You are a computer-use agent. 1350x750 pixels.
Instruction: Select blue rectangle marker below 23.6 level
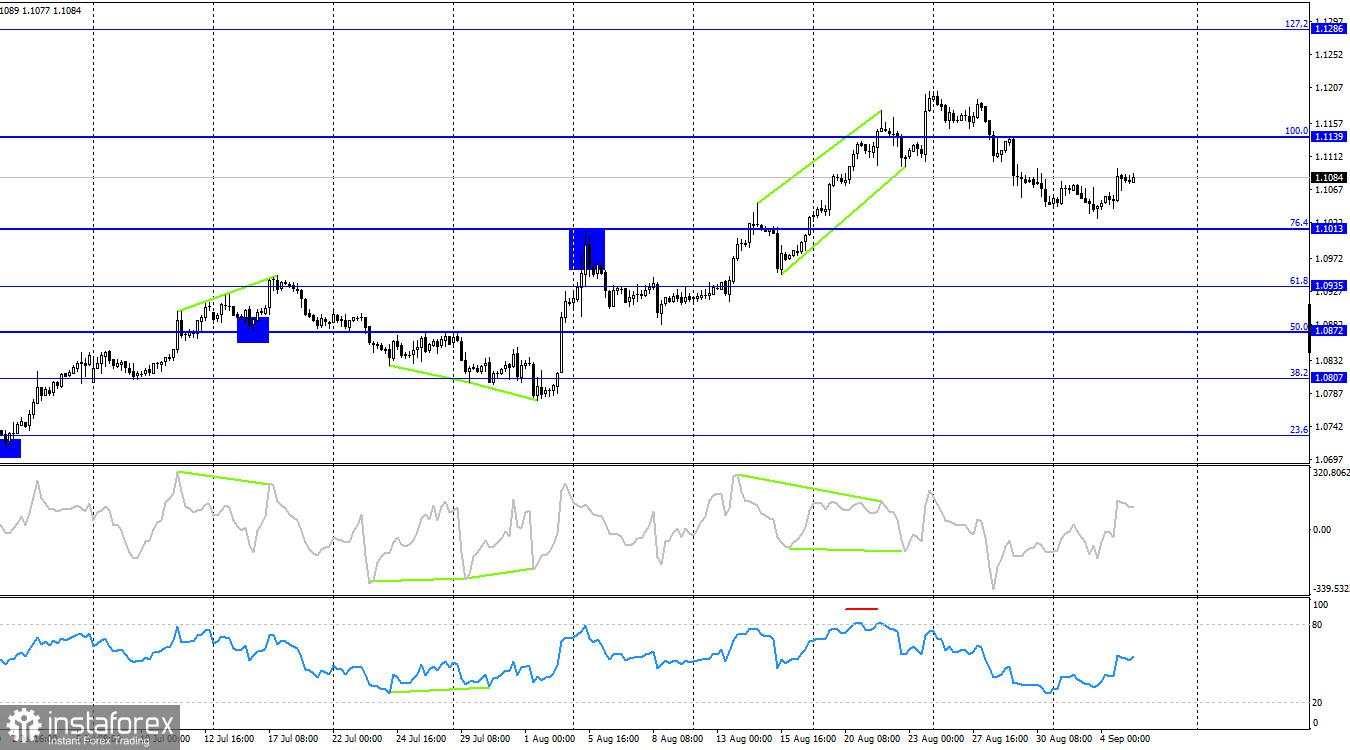coord(10,448)
